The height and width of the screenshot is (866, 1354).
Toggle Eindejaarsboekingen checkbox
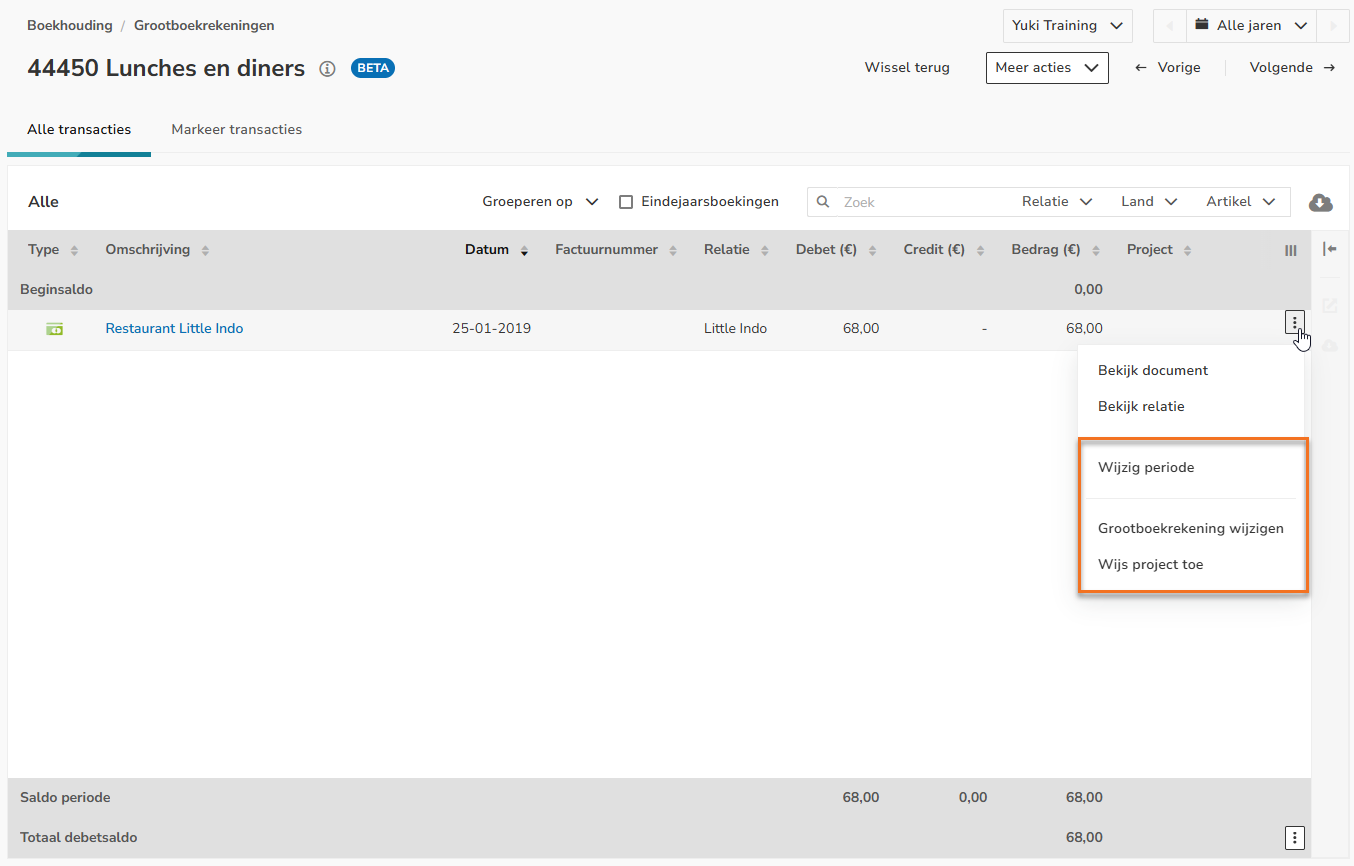pos(626,202)
